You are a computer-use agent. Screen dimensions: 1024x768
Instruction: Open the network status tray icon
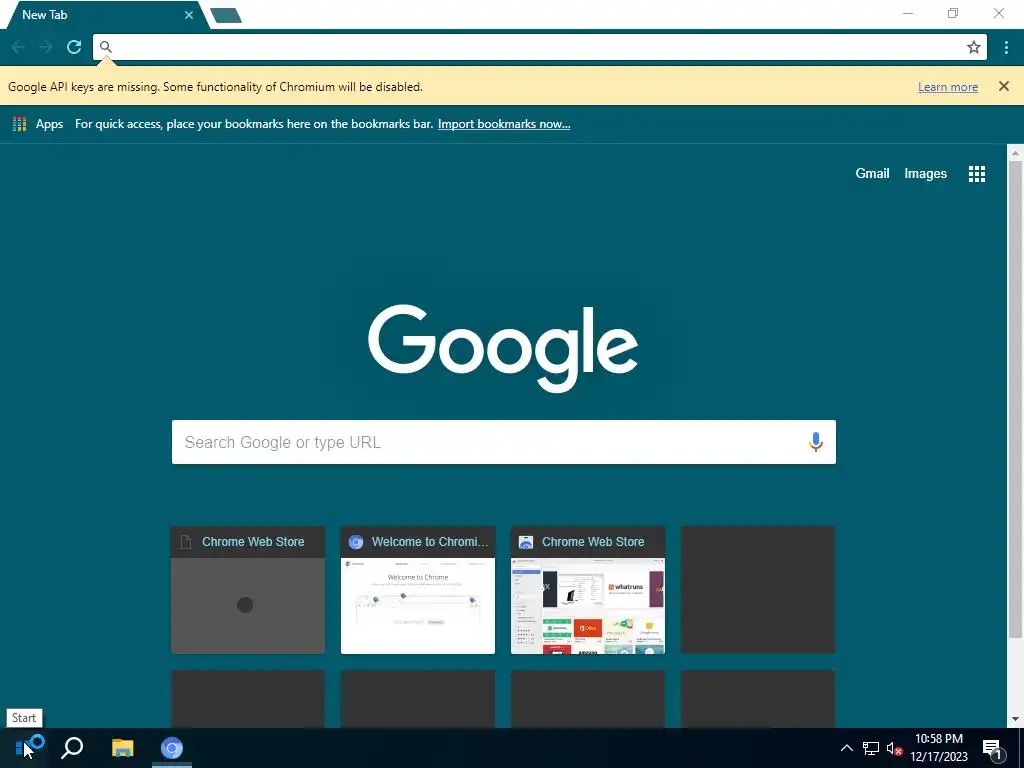pos(871,748)
